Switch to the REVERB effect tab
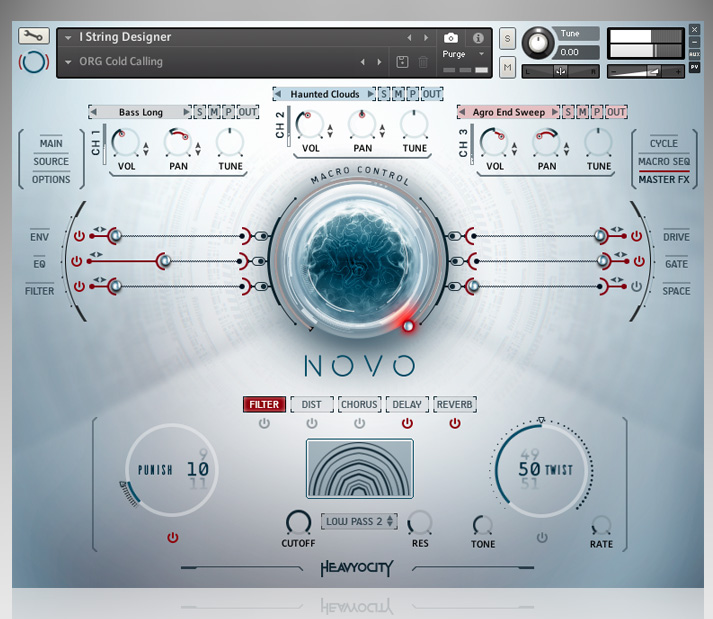The image size is (713, 619). [x=455, y=404]
